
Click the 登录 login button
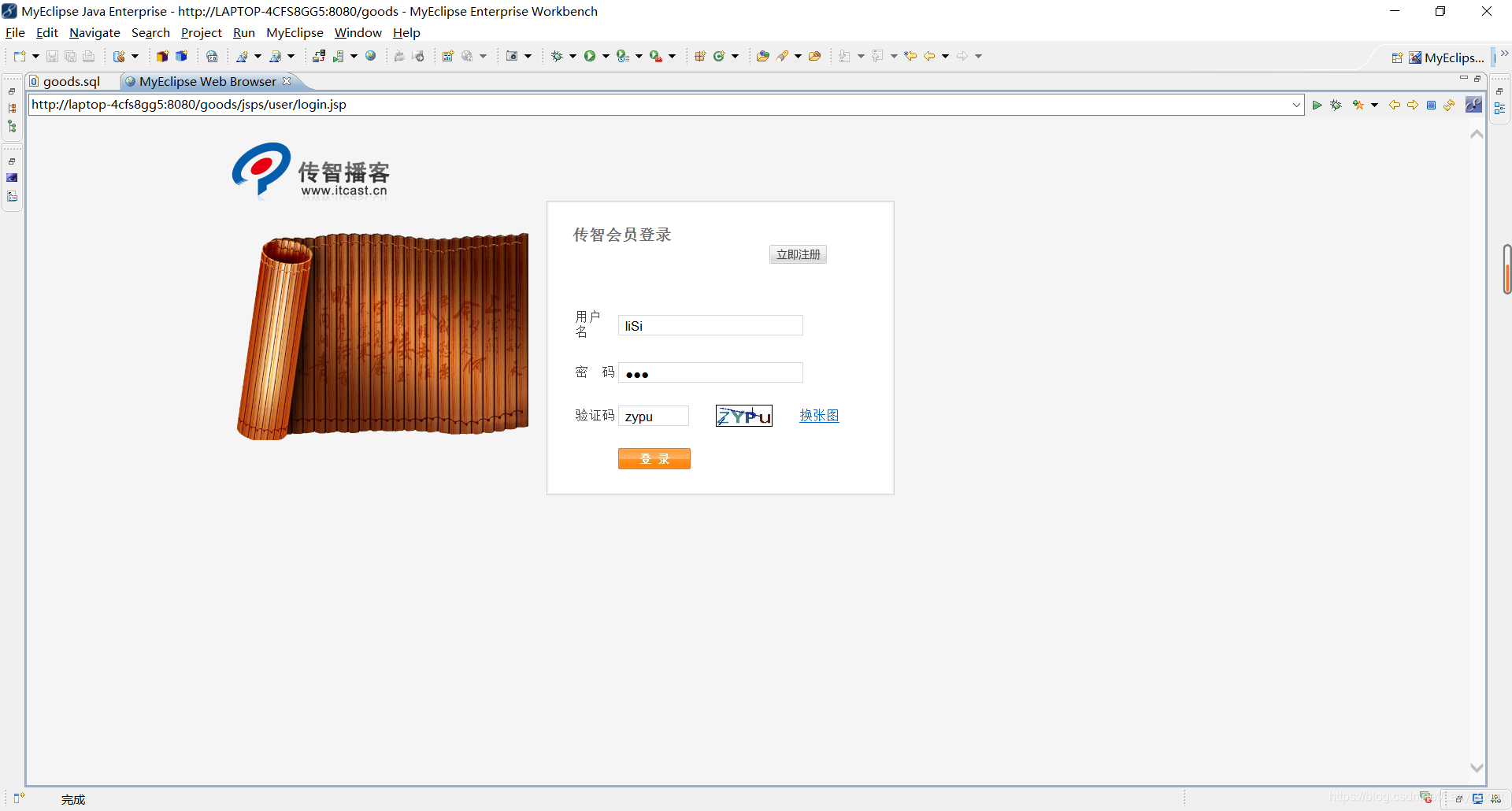(654, 458)
